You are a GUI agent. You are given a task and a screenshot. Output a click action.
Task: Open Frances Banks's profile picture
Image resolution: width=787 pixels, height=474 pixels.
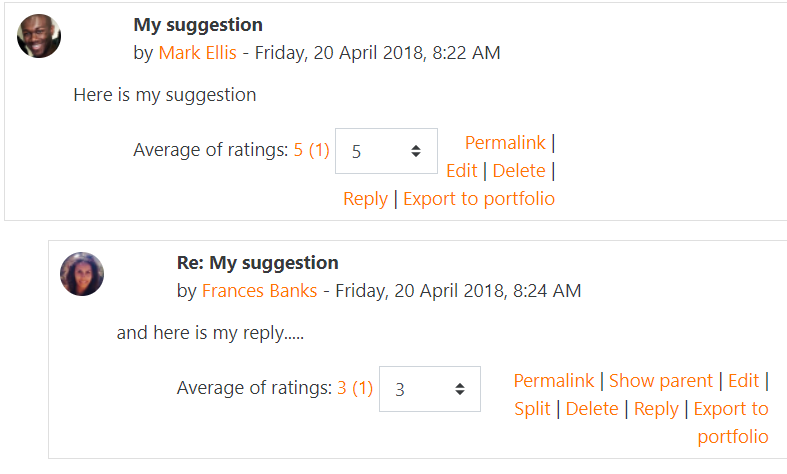pyautogui.click(x=82, y=274)
